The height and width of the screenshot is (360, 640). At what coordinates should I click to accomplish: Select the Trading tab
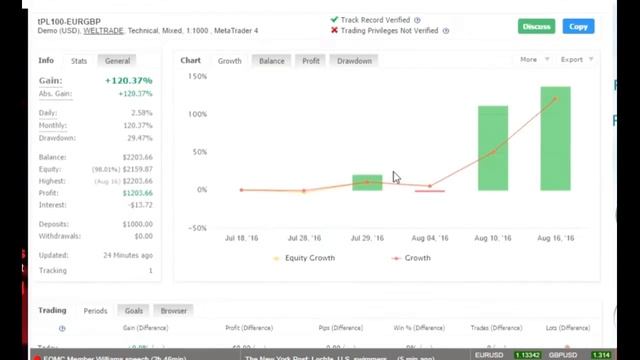[x=52, y=310]
